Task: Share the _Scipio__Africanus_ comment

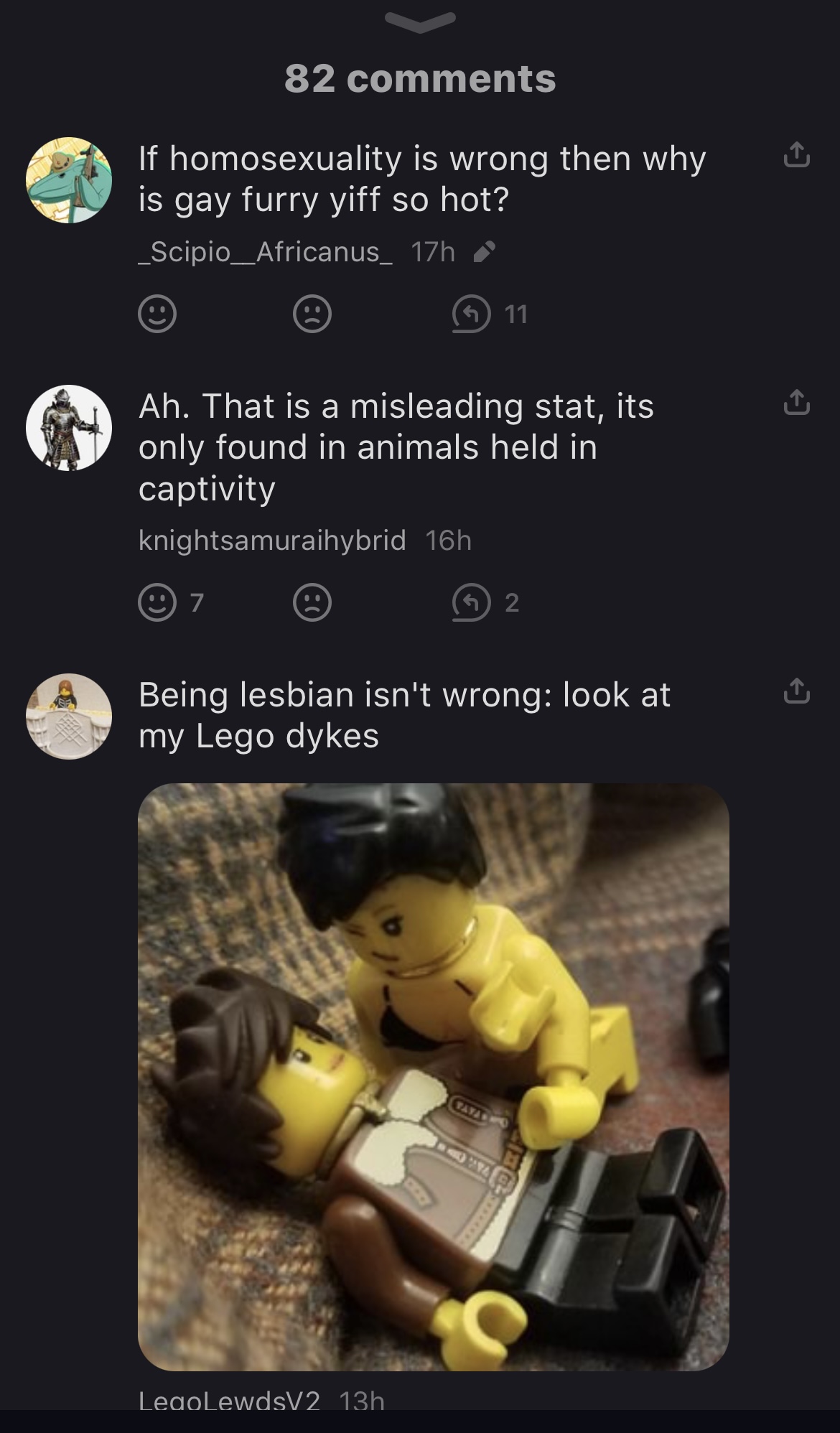Action: pyautogui.click(x=797, y=155)
